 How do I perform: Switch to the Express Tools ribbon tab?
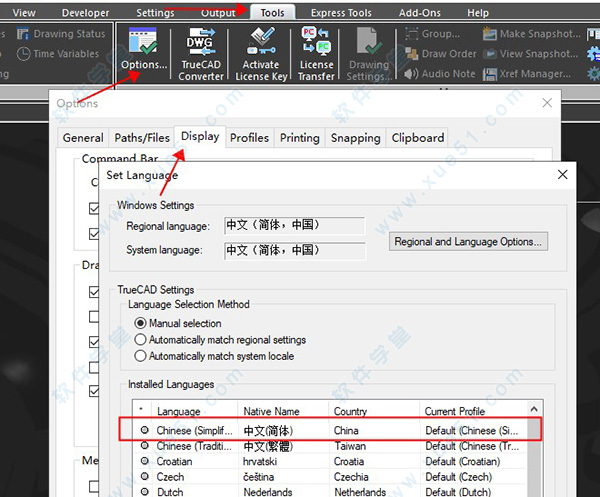point(341,13)
